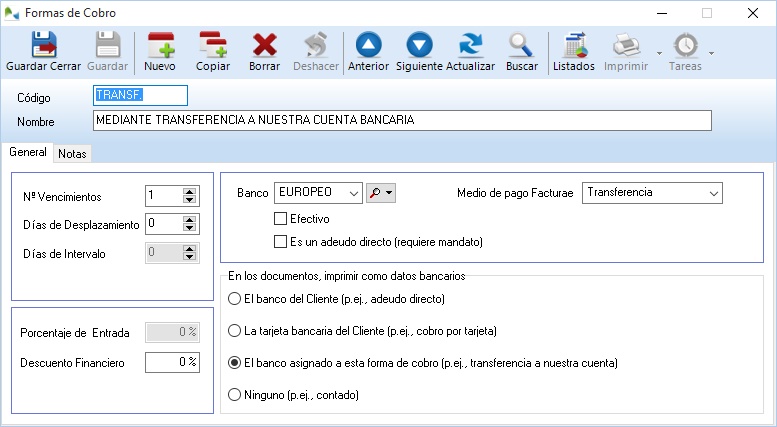Expand the Imprimir dropdown arrow
The image size is (777, 427).
pyautogui.click(x=659, y=53)
